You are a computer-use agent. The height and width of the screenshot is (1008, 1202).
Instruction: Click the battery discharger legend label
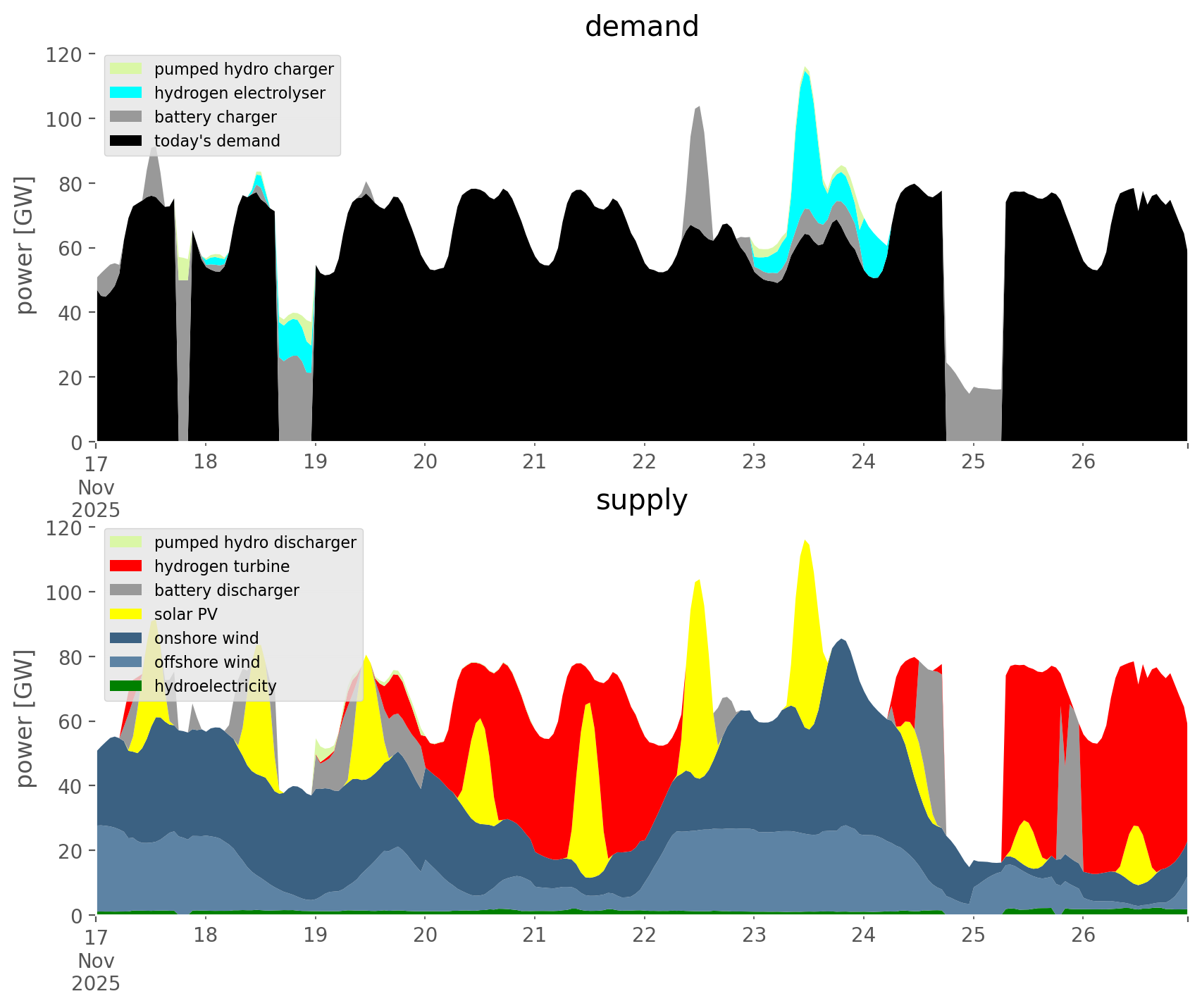click(x=226, y=590)
